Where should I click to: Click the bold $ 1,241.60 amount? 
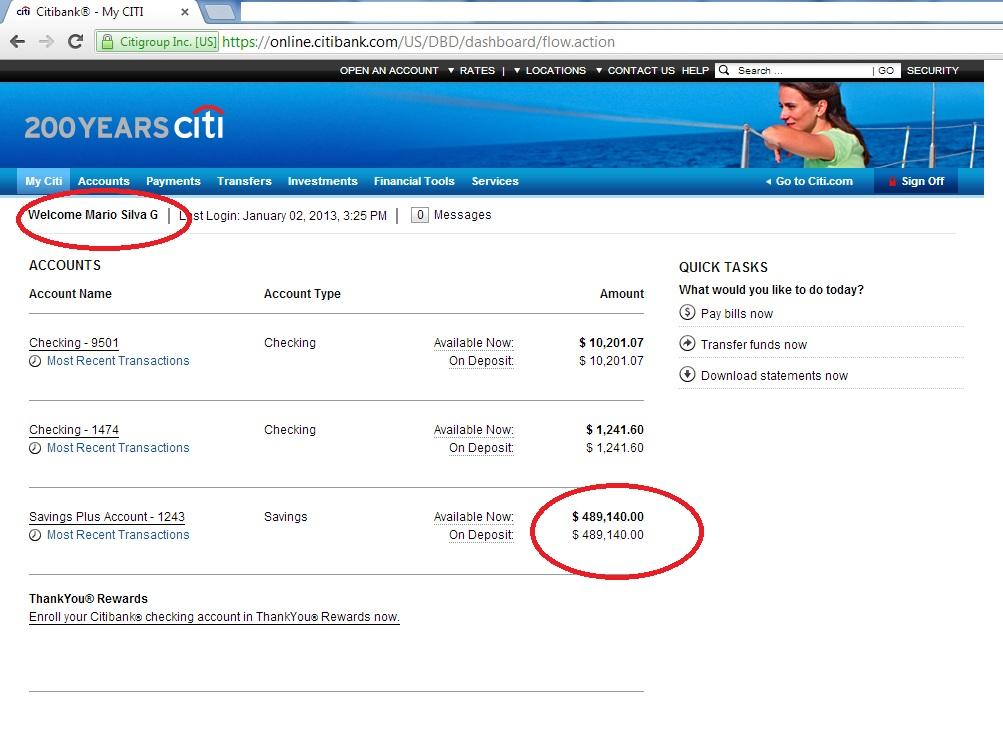click(x=615, y=429)
